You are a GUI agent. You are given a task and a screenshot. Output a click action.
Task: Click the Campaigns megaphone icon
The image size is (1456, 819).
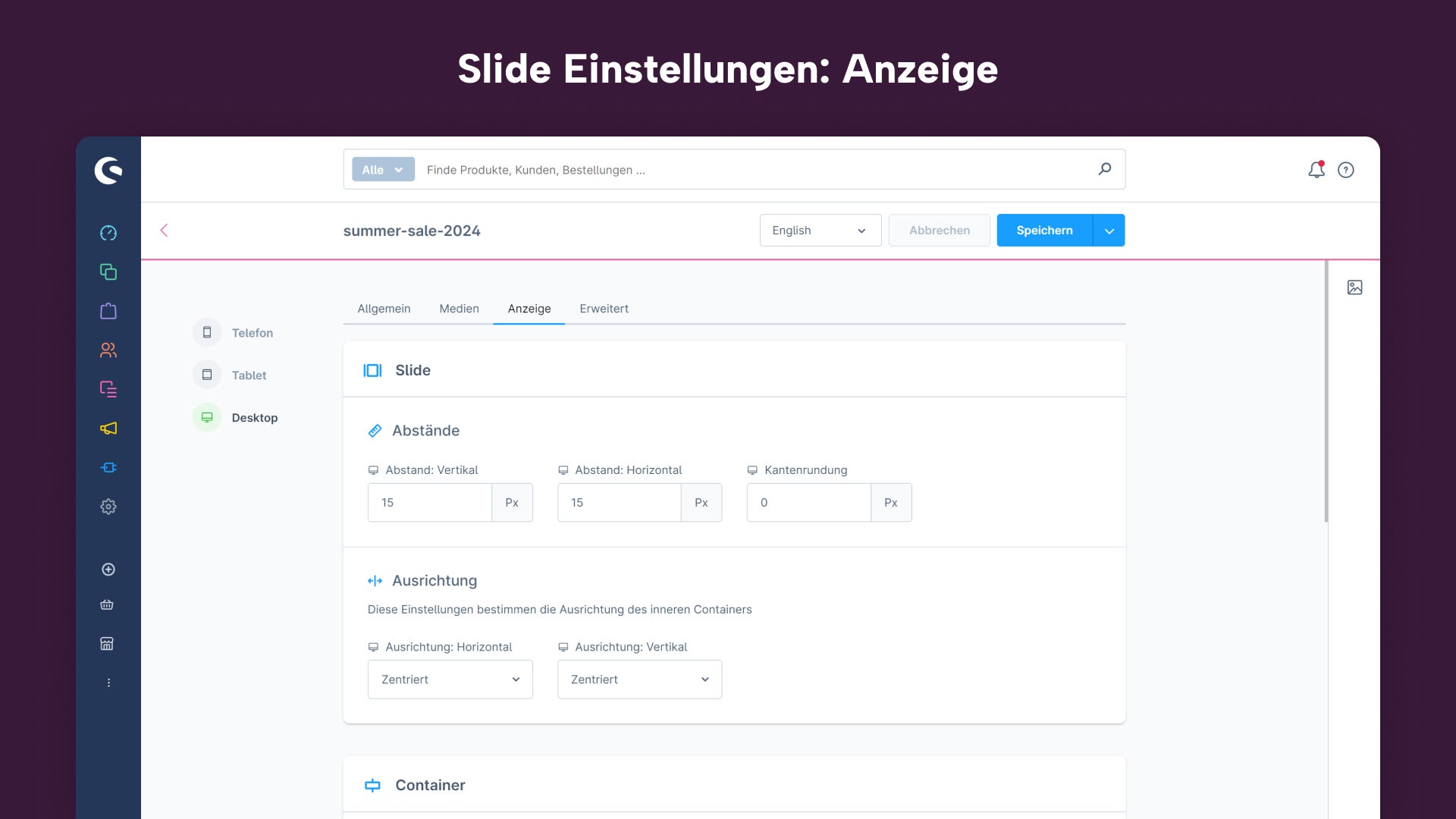pos(109,428)
